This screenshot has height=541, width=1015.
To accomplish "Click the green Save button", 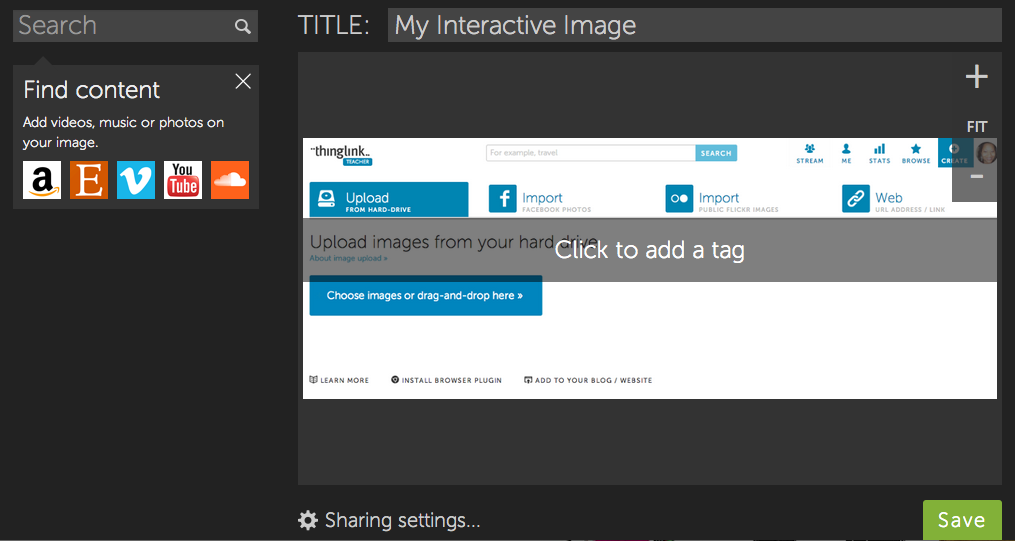I will coord(962,520).
